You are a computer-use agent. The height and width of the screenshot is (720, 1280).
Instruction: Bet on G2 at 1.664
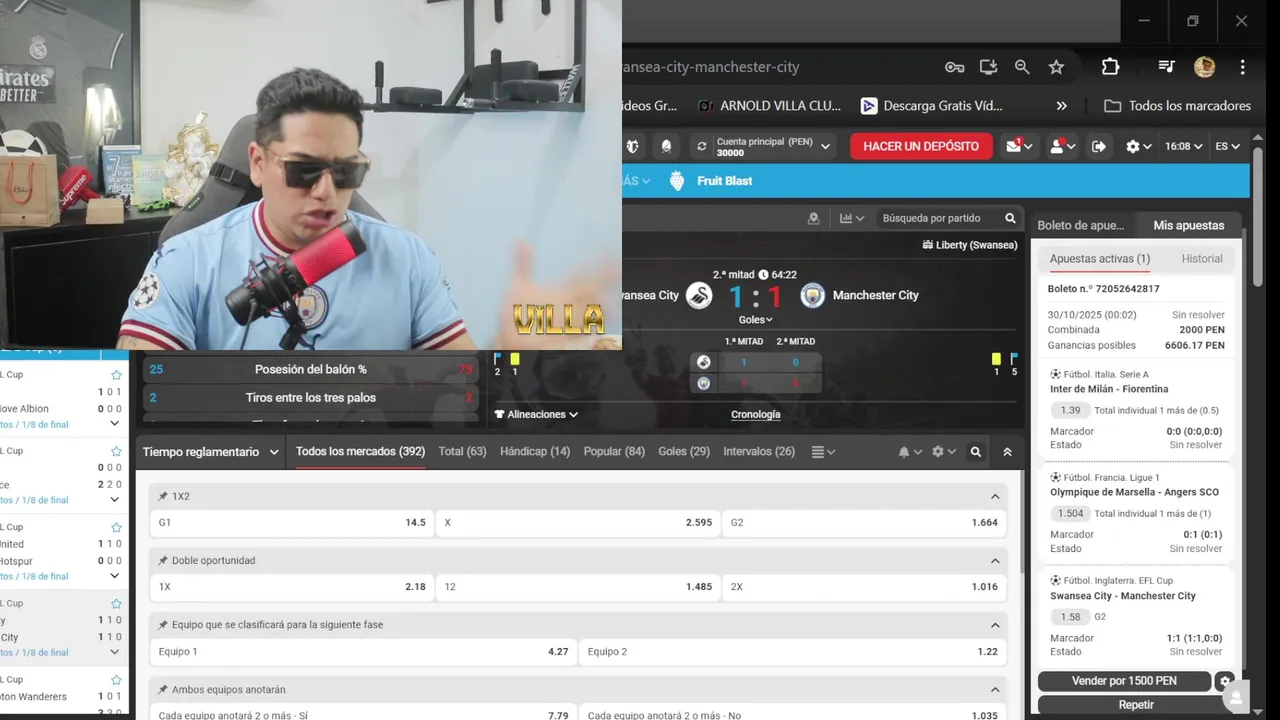coord(864,523)
